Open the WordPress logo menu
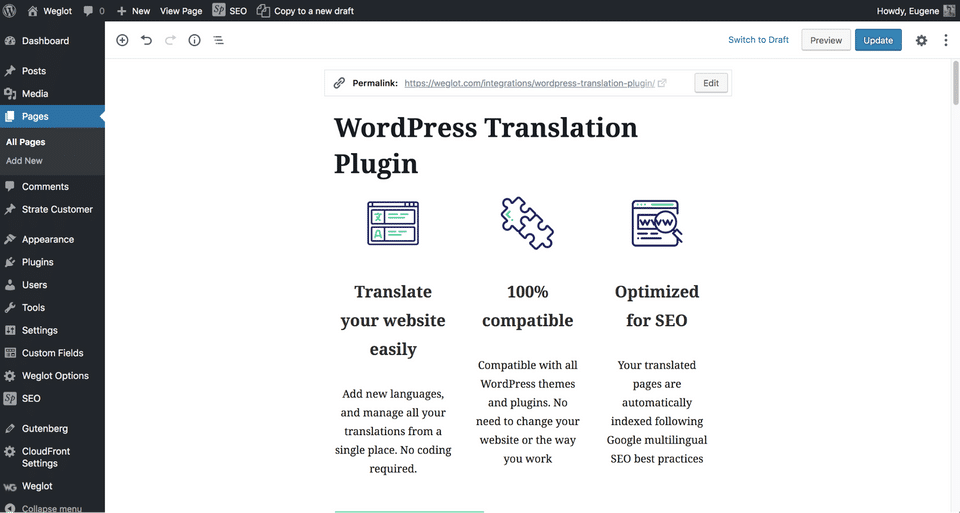960x513 pixels. 9,10
